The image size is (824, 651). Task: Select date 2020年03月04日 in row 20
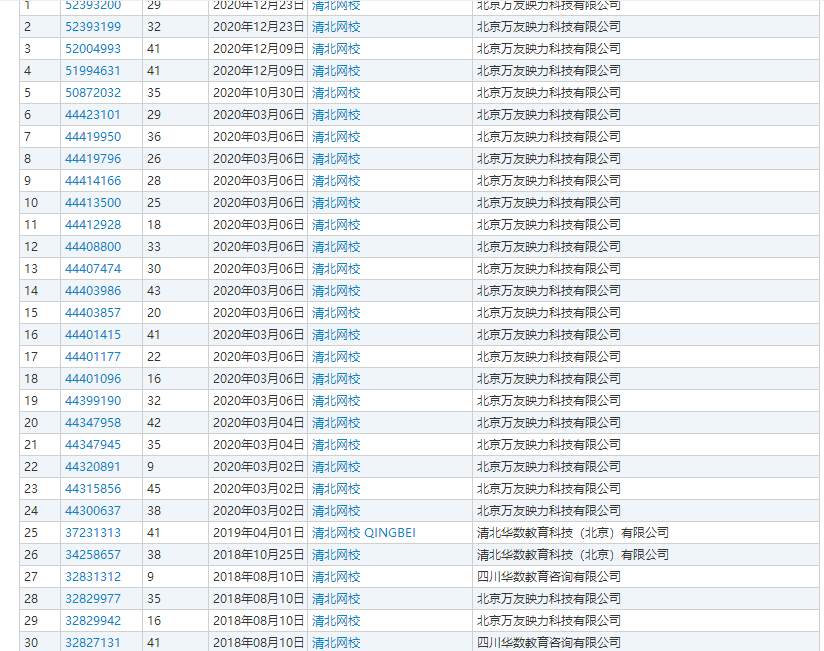[259, 423]
